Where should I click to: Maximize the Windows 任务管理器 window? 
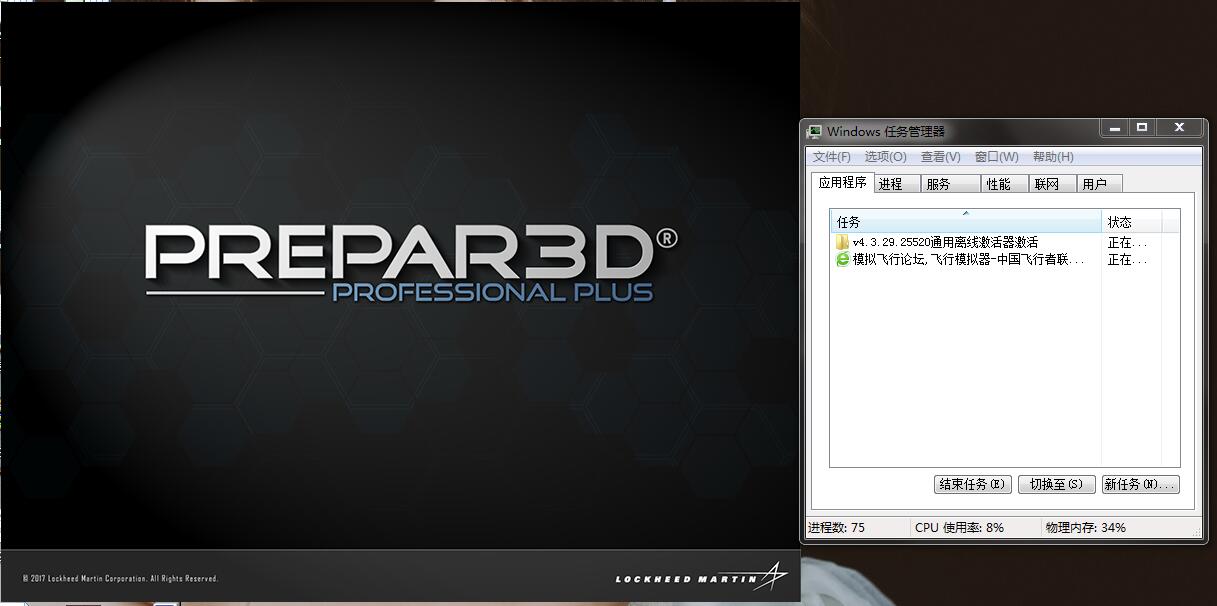(1141, 128)
